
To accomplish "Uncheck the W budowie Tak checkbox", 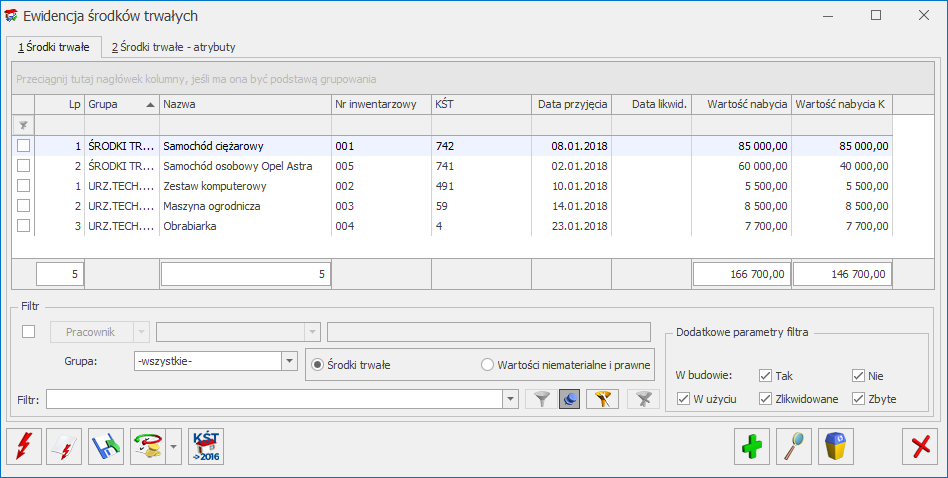I will point(765,376).
